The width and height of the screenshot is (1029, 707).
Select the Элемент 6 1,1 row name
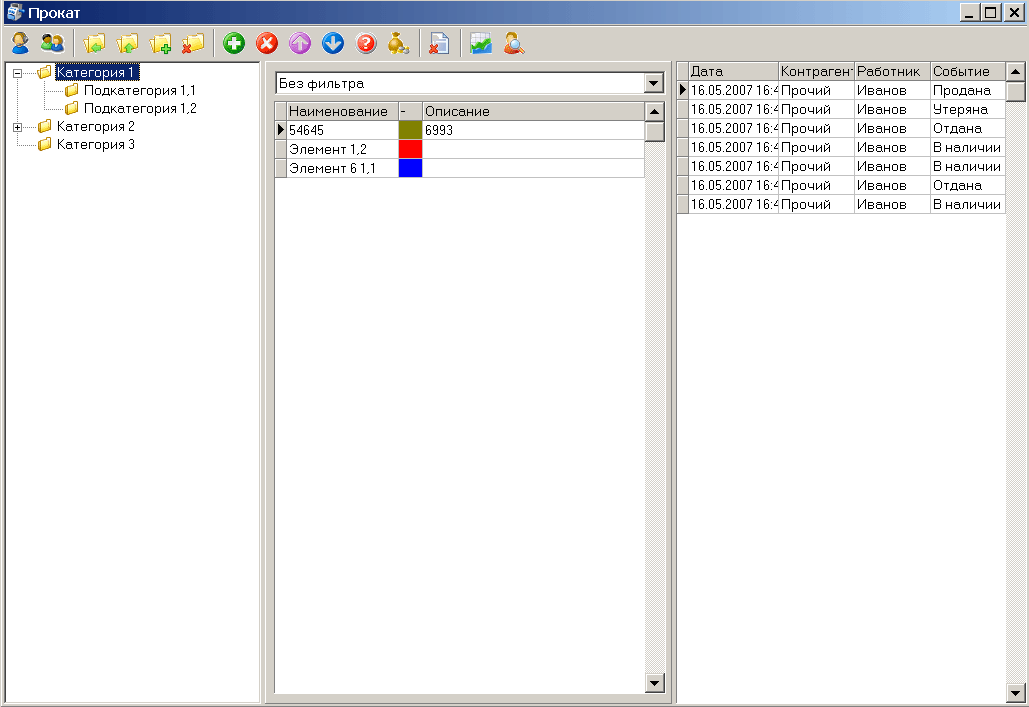coord(343,168)
